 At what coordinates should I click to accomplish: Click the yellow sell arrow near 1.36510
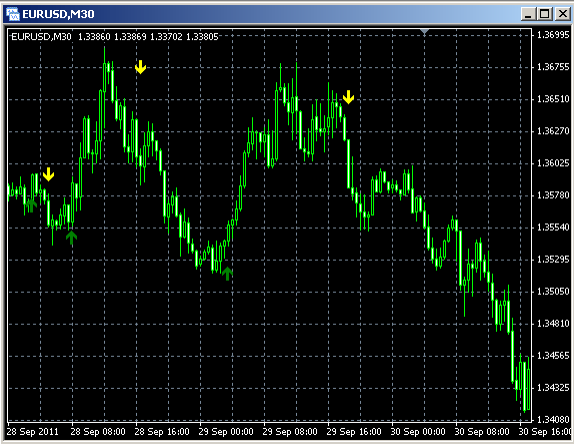(348, 97)
